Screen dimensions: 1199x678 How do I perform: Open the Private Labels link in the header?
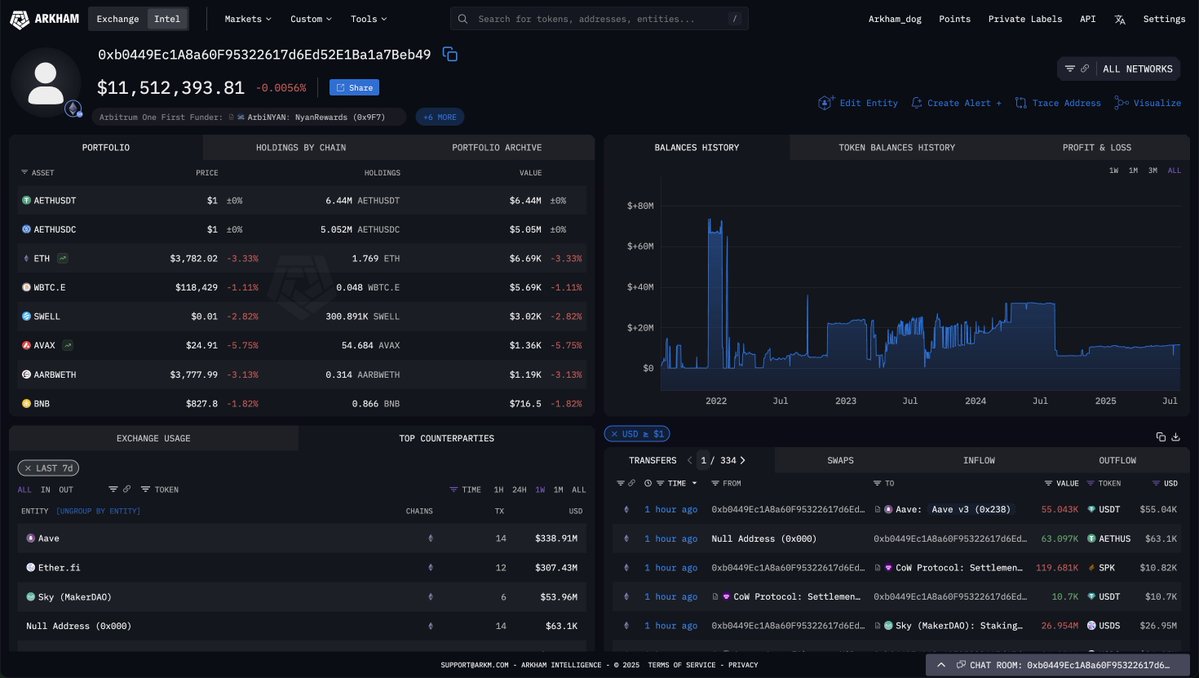[x=1025, y=19]
